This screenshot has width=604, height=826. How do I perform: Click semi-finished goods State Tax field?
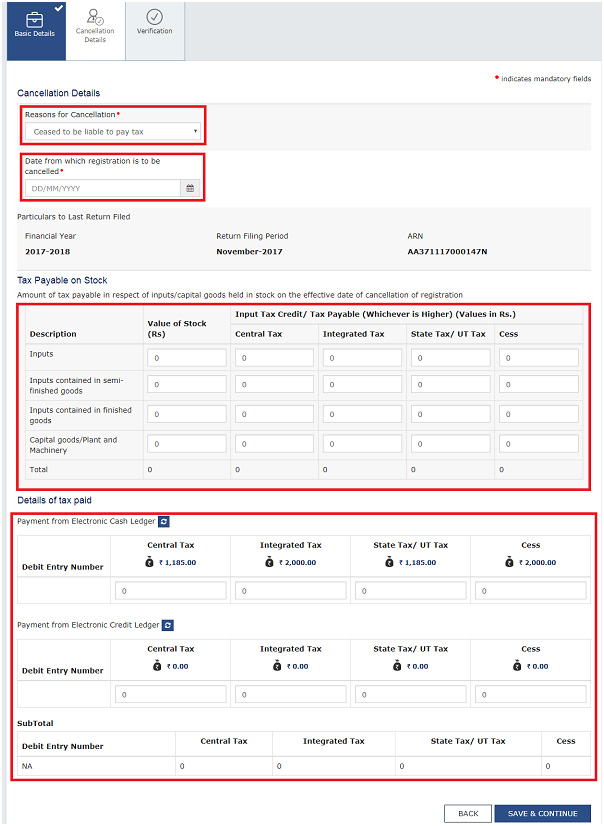coord(450,385)
